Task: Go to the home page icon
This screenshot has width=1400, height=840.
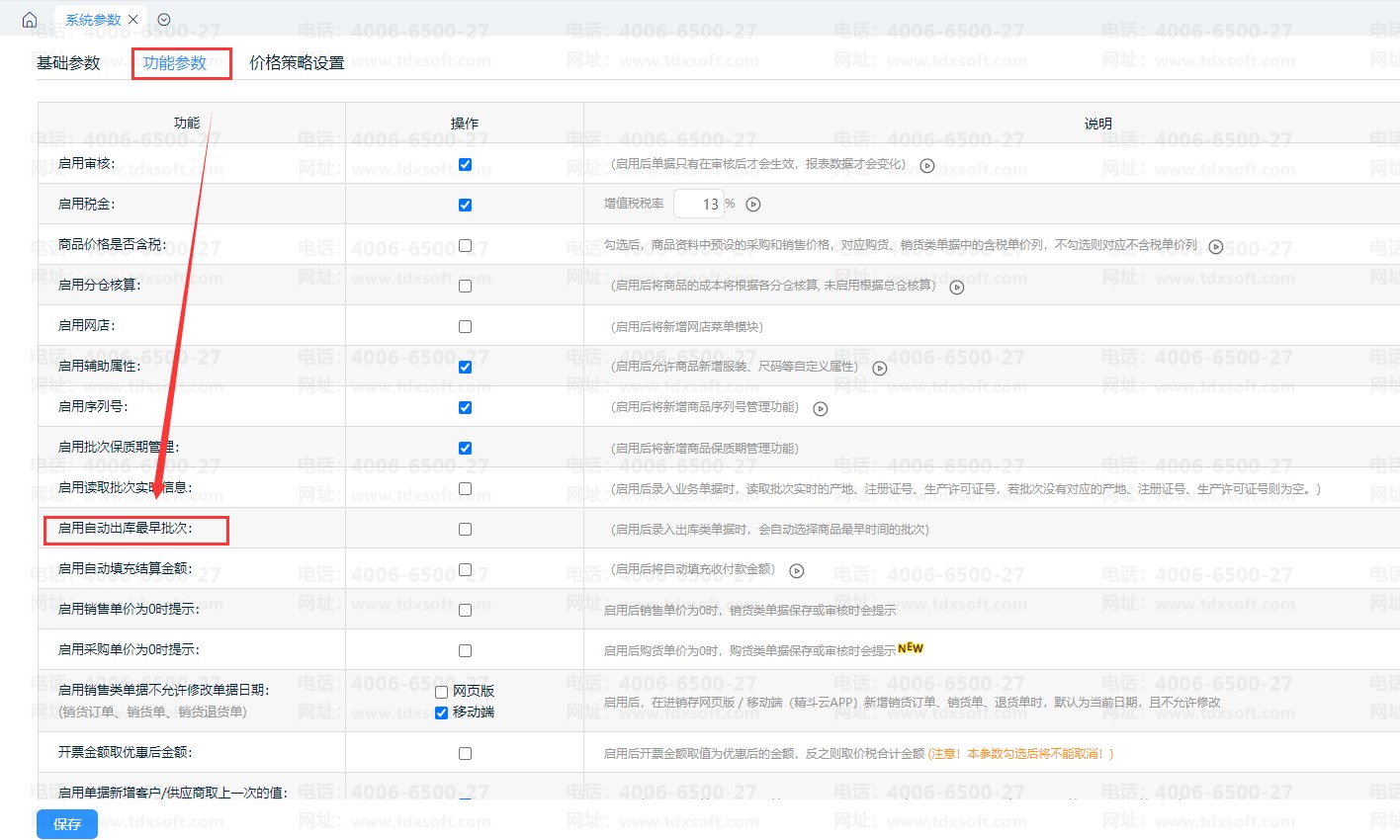Action: pyautogui.click(x=30, y=20)
